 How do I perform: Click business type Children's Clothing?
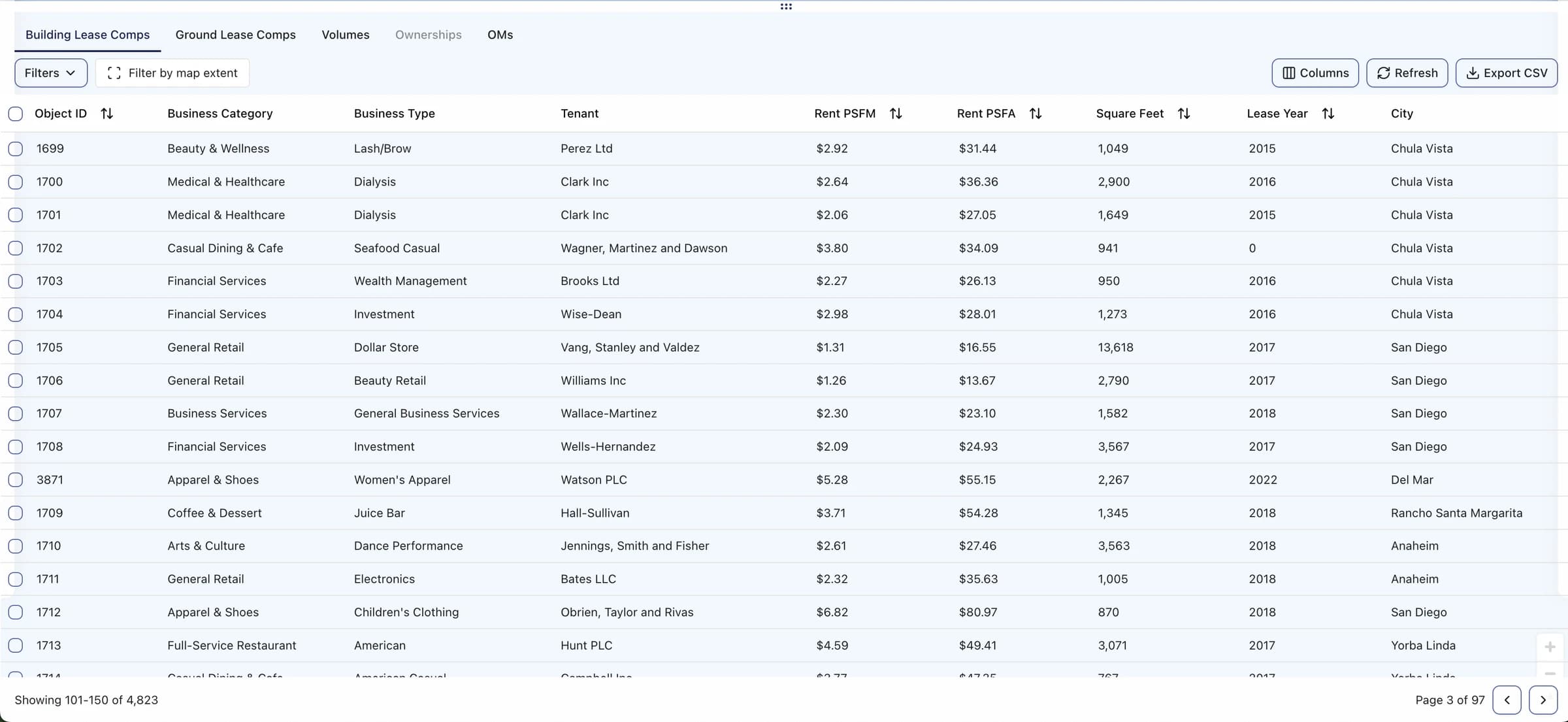pos(406,613)
